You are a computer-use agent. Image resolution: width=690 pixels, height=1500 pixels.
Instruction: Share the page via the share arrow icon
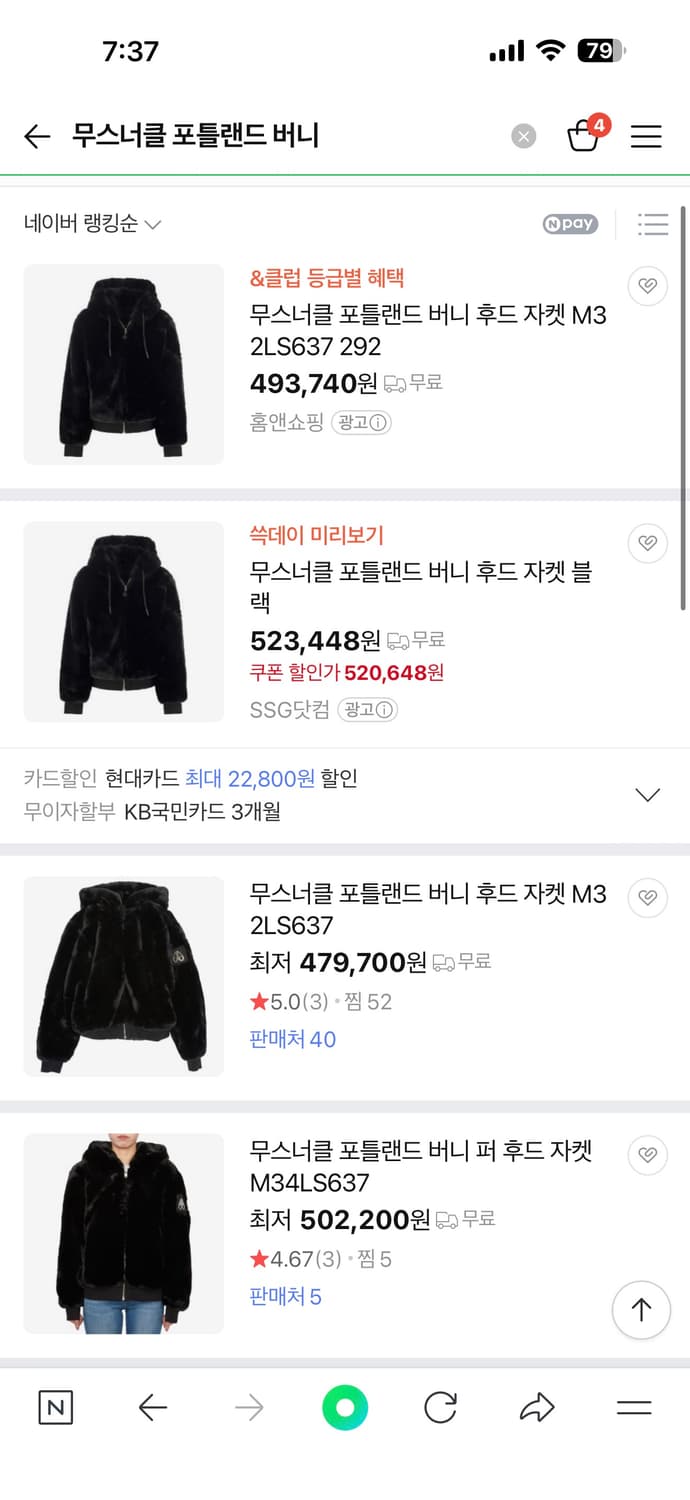(537, 1407)
